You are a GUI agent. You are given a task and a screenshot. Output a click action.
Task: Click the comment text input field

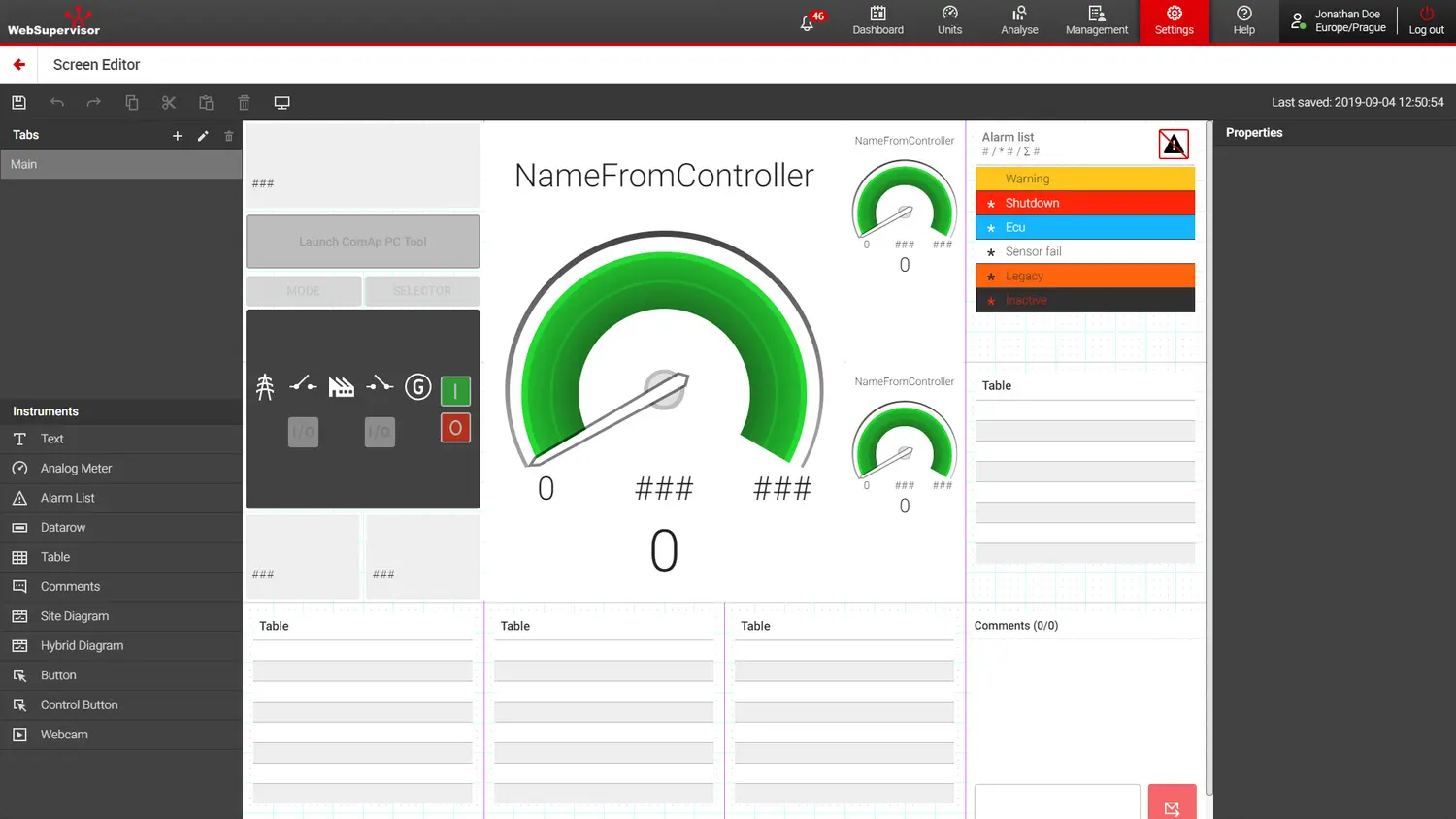[1056, 802]
